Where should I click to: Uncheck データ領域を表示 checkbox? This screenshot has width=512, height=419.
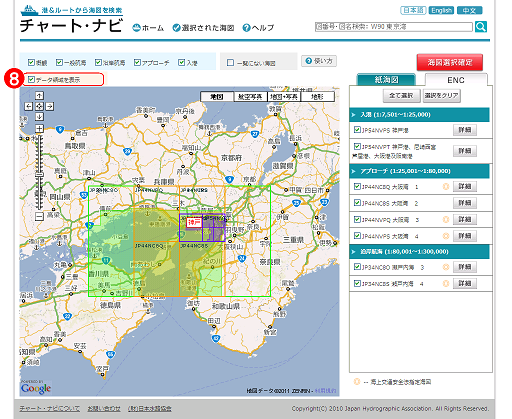click(x=31, y=79)
